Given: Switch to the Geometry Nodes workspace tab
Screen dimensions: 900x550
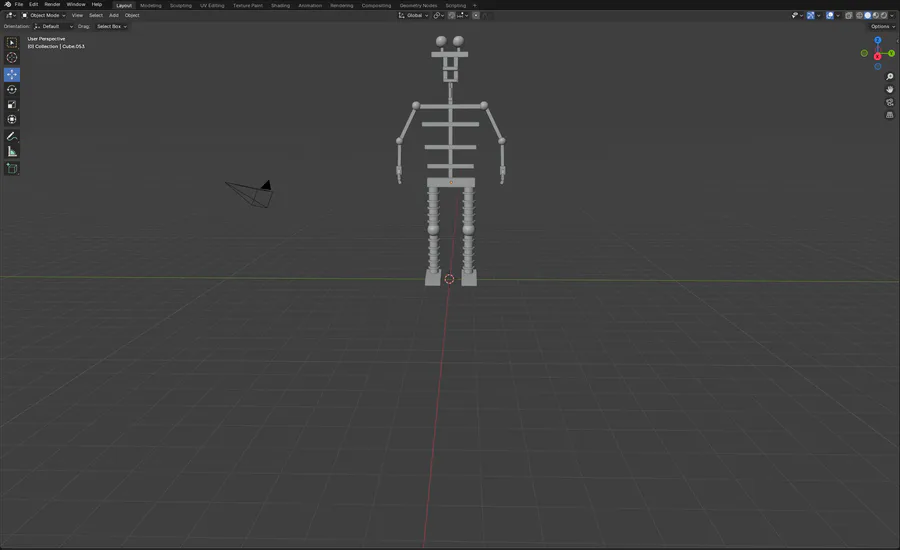Looking at the screenshot, I should tap(418, 5).
